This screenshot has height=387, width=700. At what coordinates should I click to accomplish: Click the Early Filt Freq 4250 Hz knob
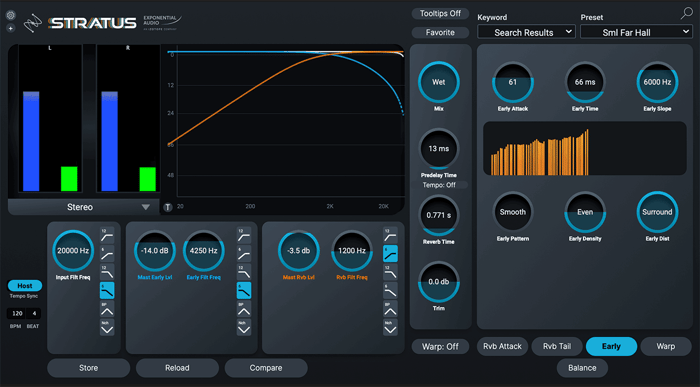point(204,251)
